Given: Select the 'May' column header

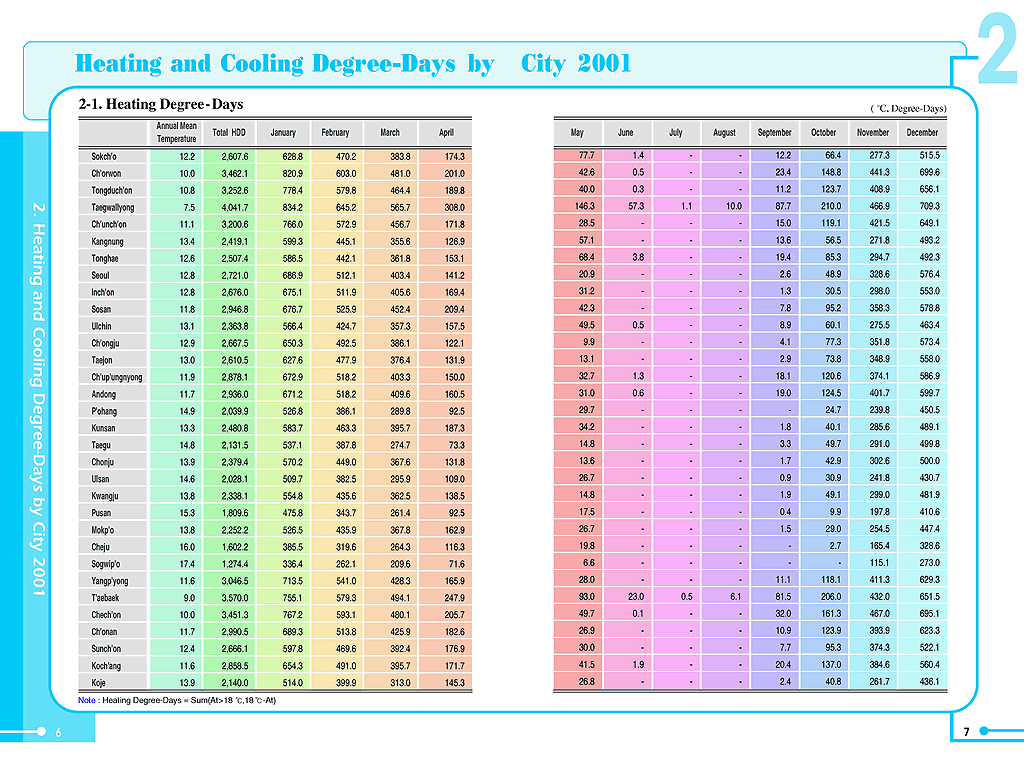Looking at the screenshot, I should 577,132.
